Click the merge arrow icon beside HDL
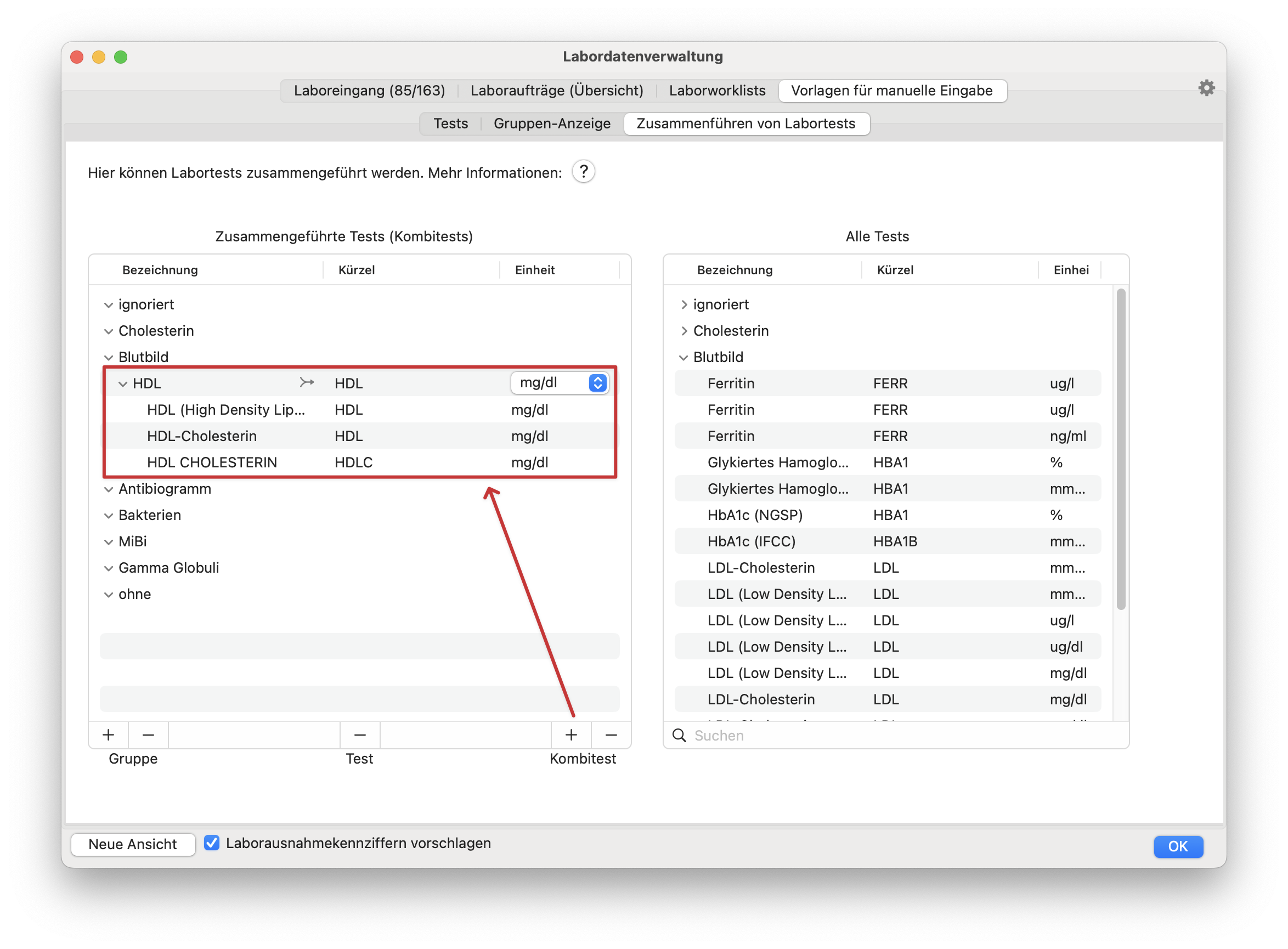Image resolution: width=1288 pixels, height=949 pixels. point(307,382)
